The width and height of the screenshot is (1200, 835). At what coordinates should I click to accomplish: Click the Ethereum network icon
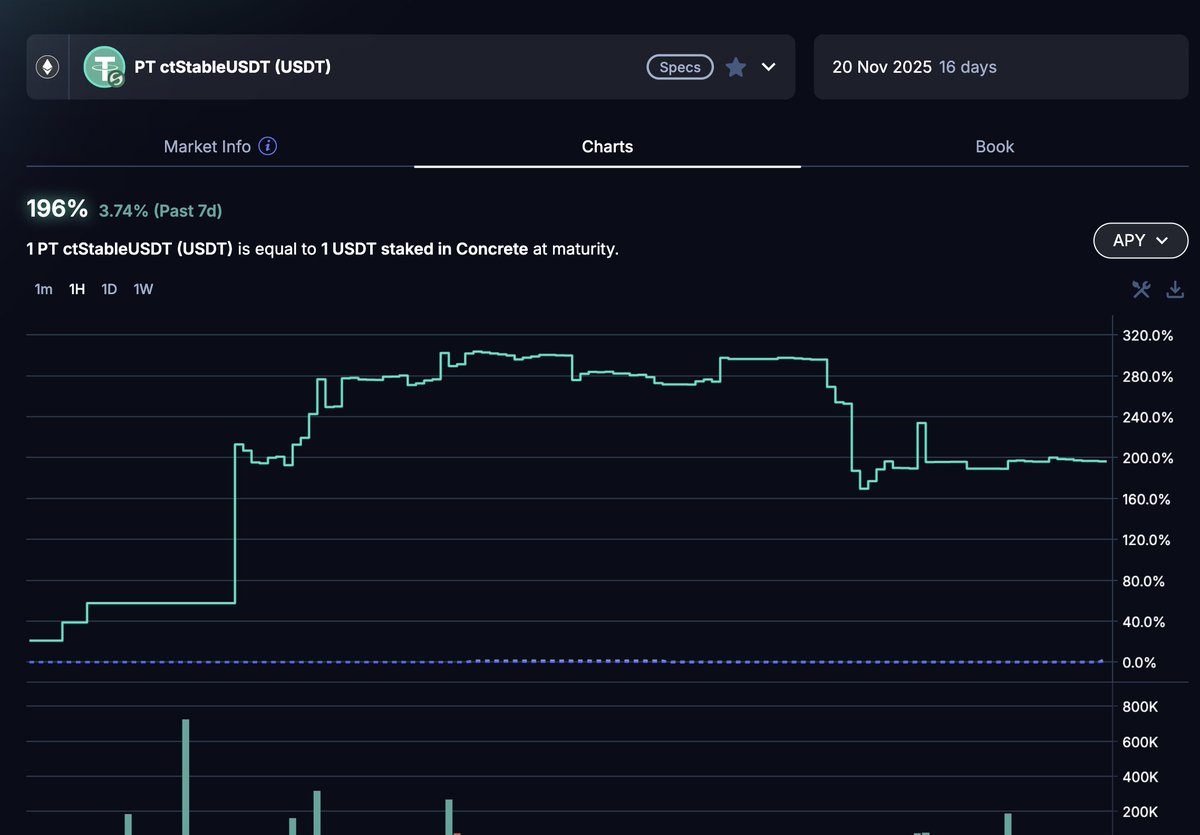click(47, 67)
